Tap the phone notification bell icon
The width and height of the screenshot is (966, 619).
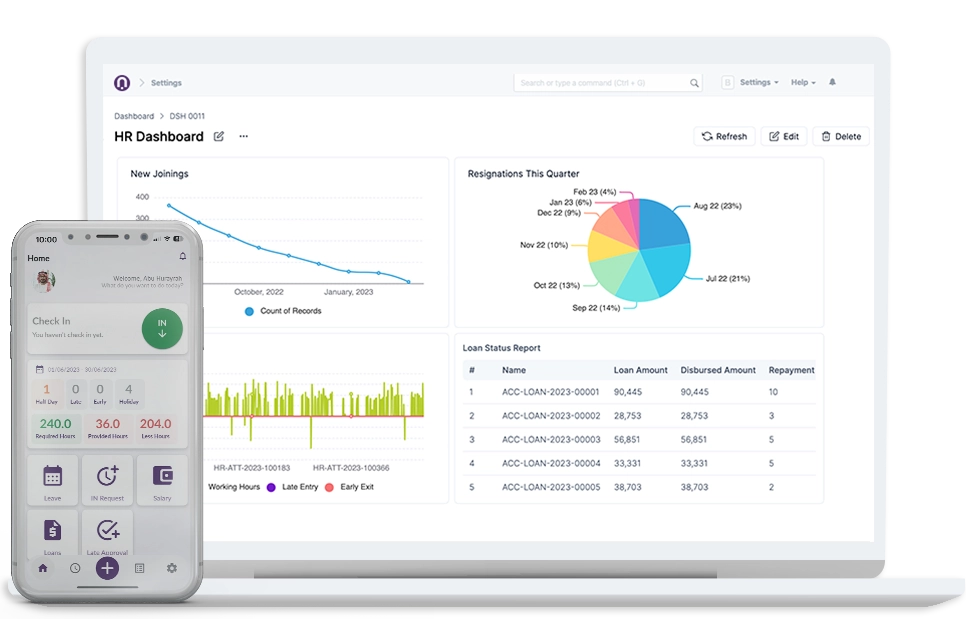pos(182,256)
